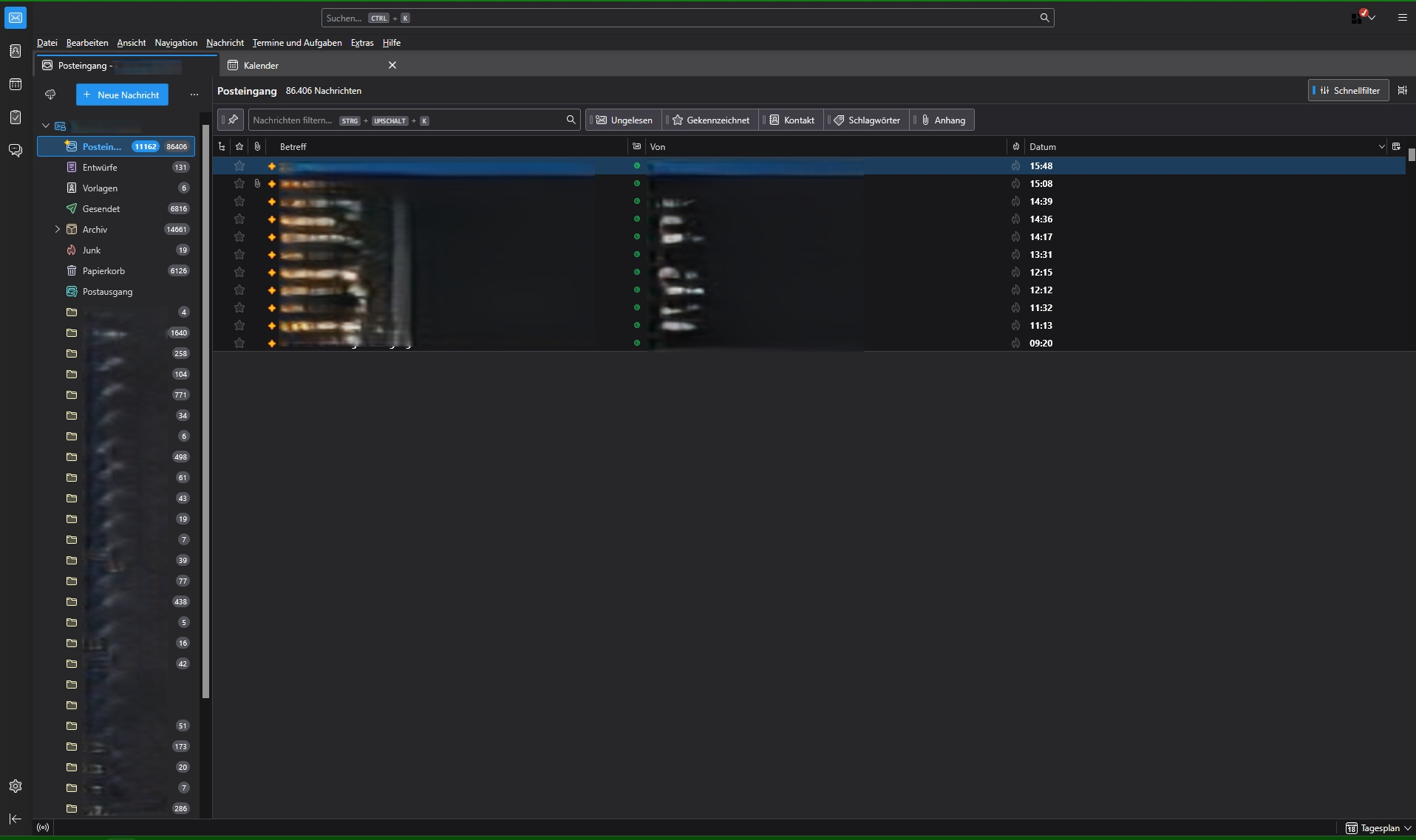Switch to the Kalender tab
This screenshot has height=840, width=1416.
[x=262, y=66]
